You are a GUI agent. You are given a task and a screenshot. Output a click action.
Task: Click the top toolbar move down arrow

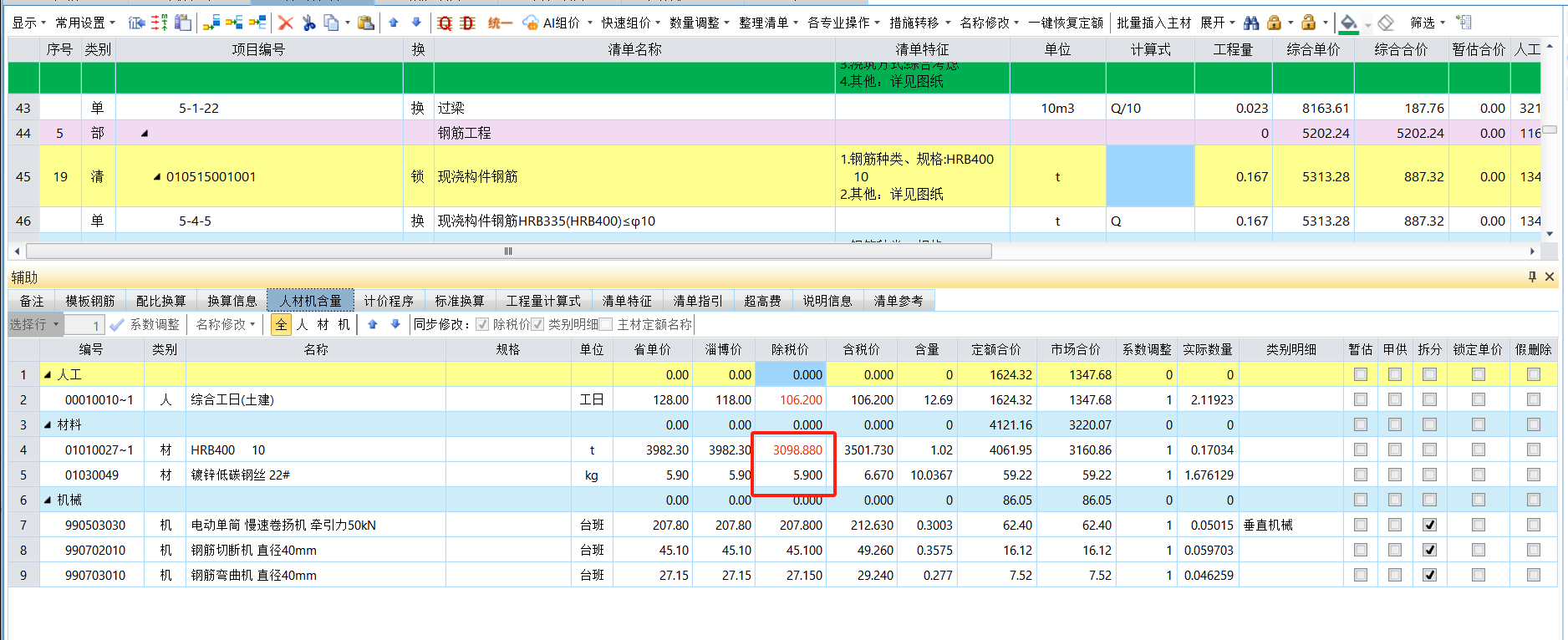point(416,23)
